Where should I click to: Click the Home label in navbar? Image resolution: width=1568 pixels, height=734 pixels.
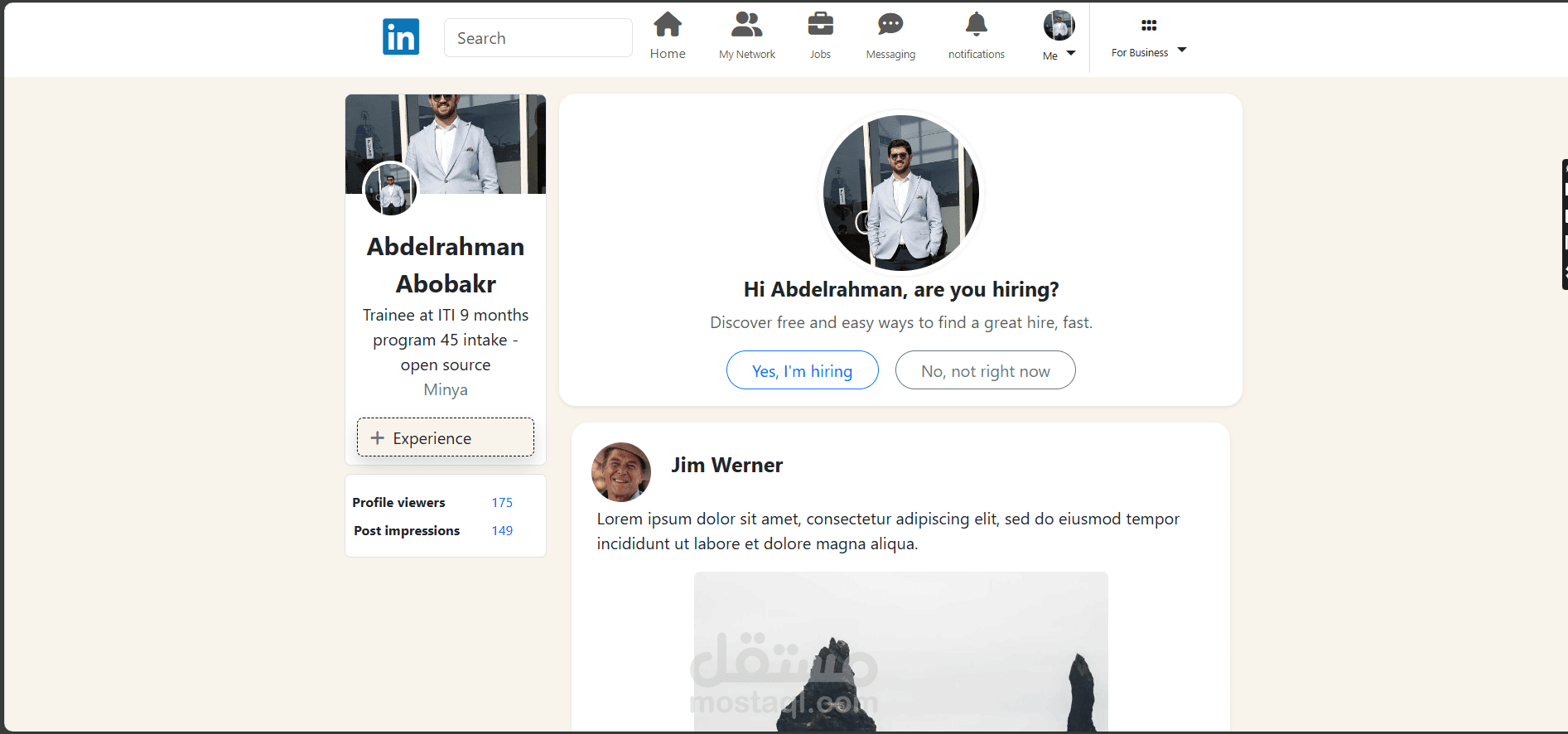click(668, 54)
